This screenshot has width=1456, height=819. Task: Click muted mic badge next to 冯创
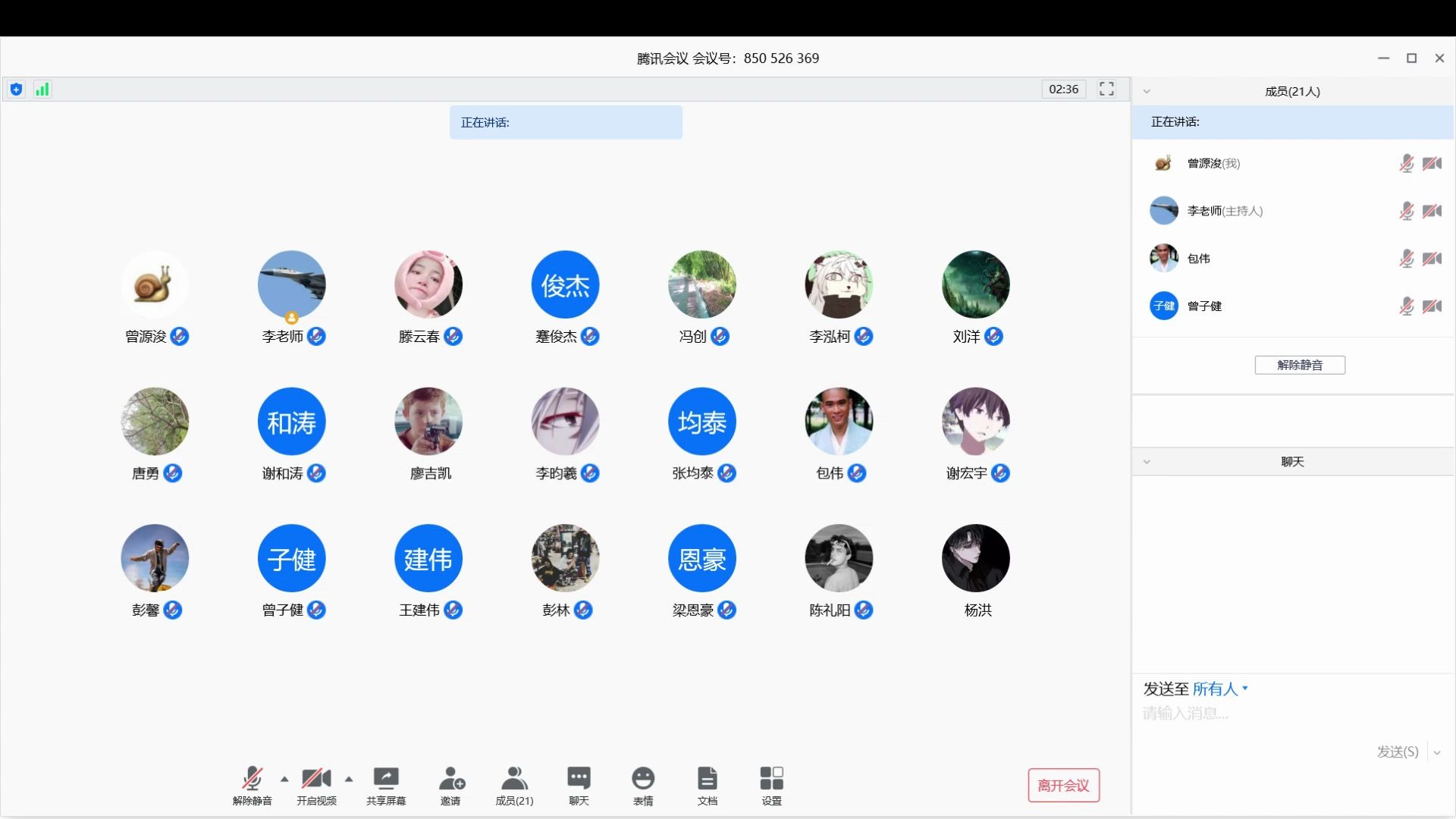click(x=720, y=336)
